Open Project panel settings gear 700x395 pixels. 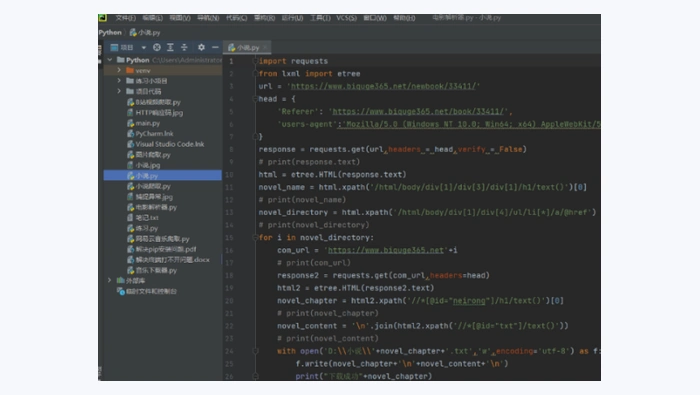point(201,47)
